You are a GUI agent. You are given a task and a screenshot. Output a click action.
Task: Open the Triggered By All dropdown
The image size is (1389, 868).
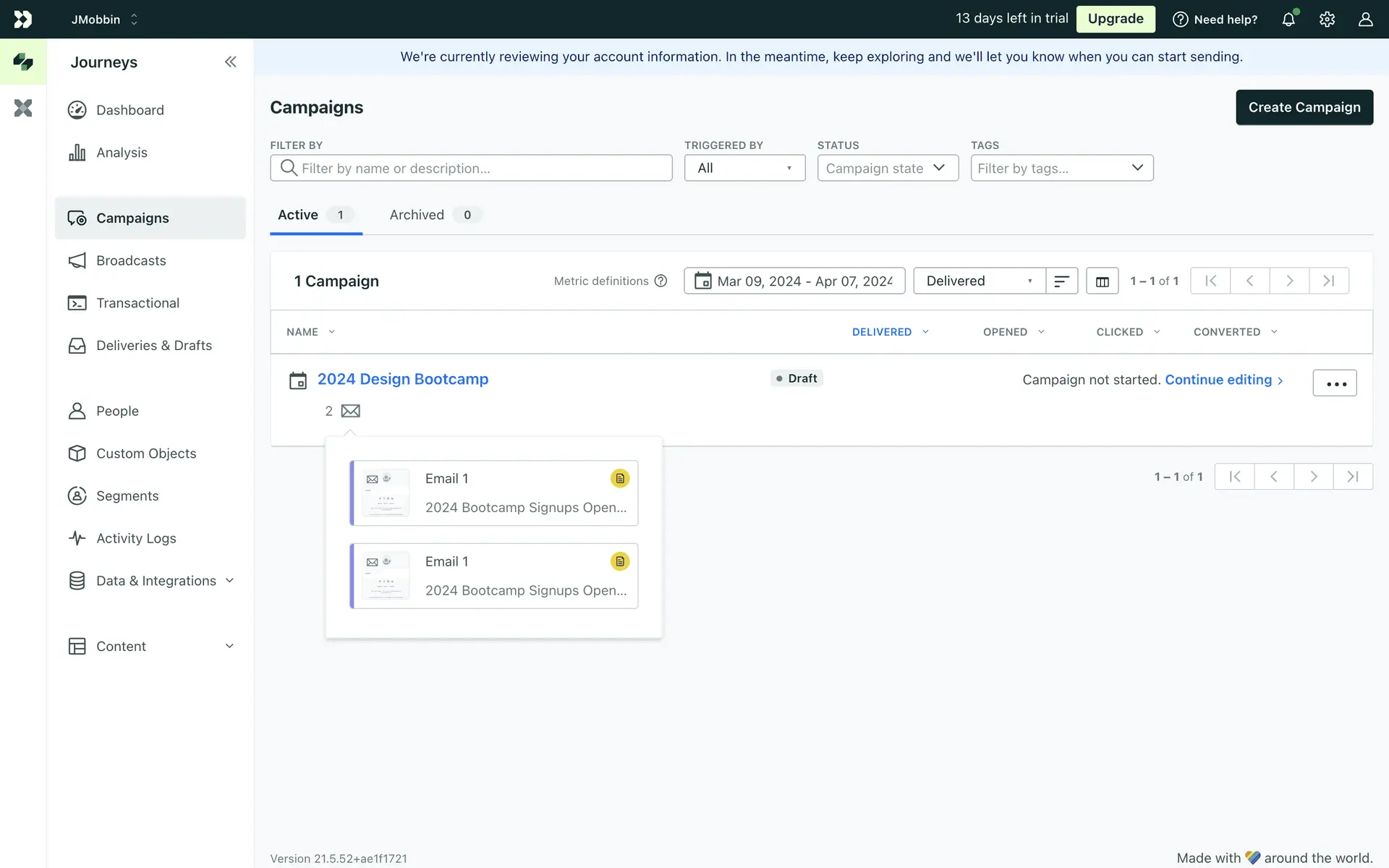[x=744, y=169]
